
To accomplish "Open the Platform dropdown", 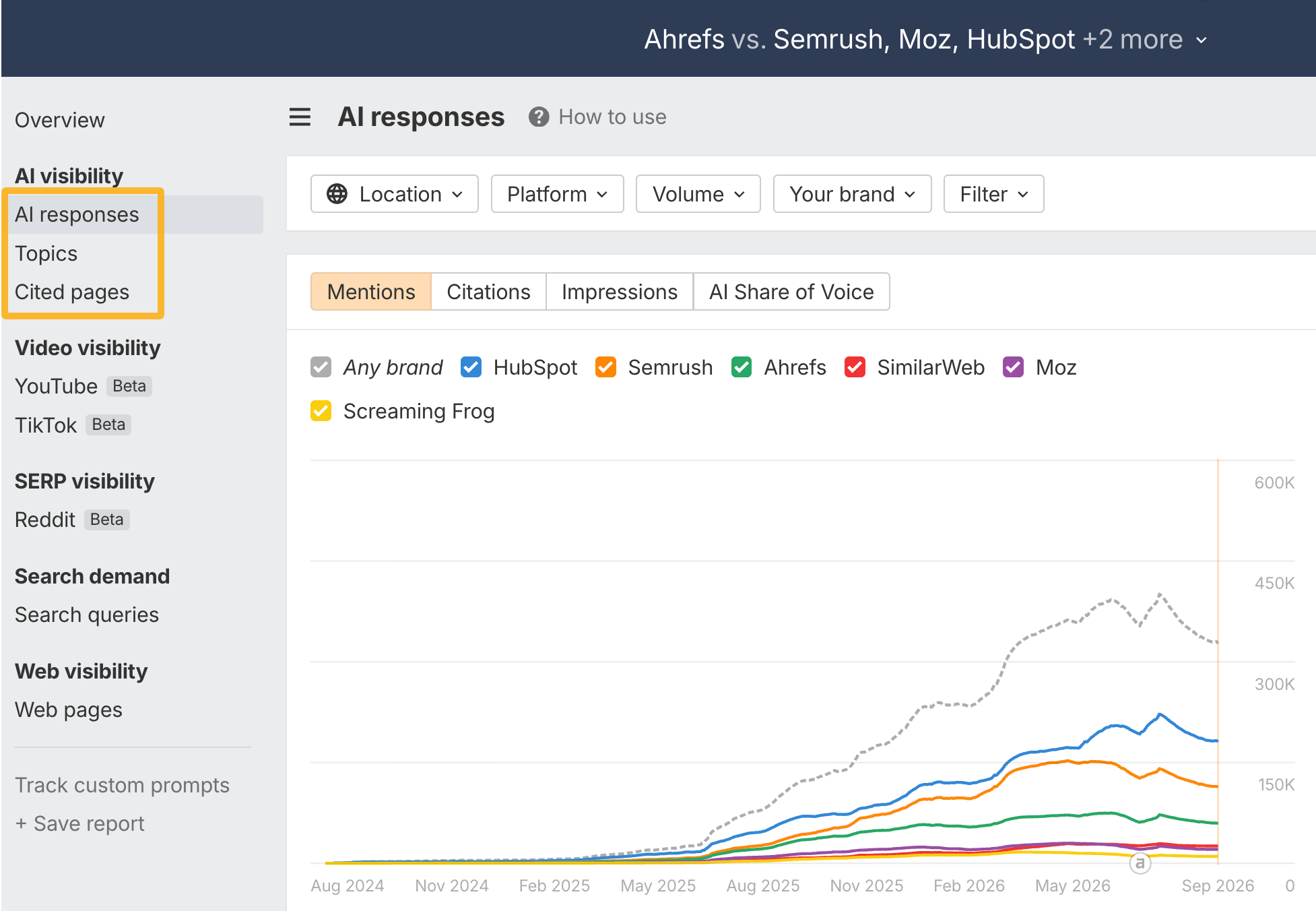I will (x=558, y=194).
